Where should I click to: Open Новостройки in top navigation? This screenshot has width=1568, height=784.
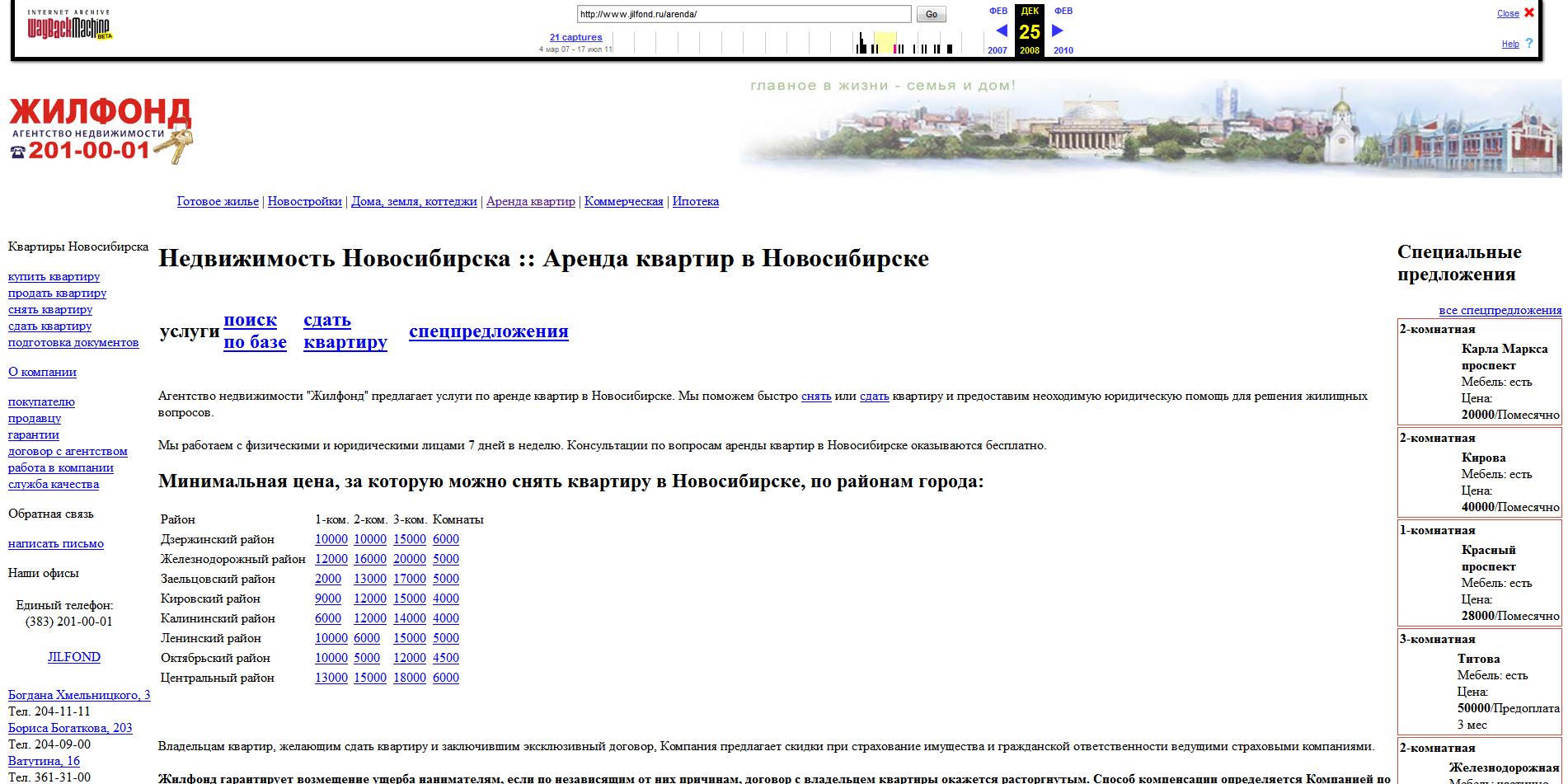(304, 201)
